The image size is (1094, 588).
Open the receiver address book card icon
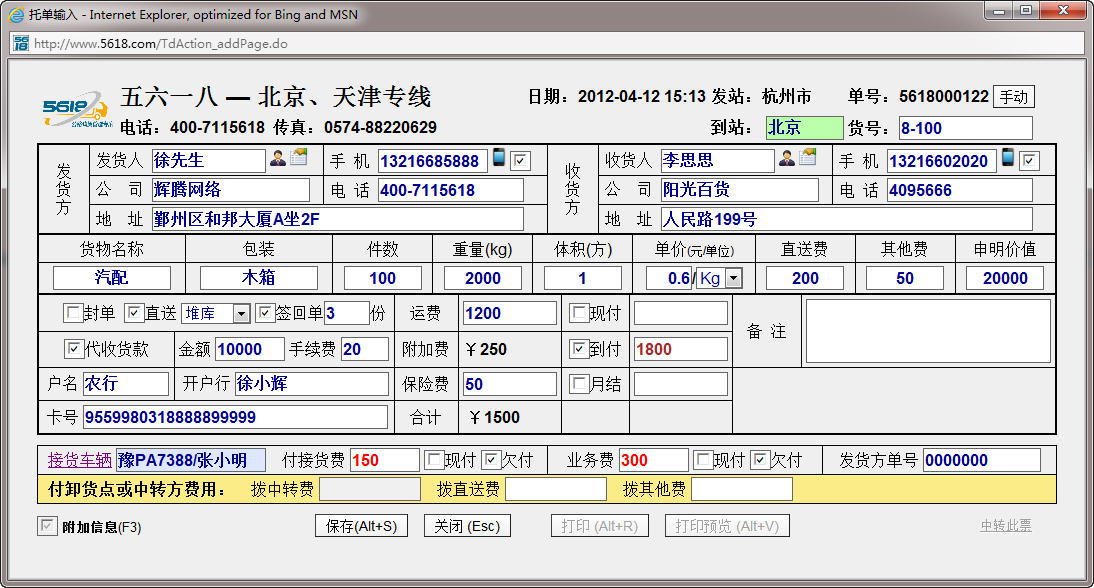(x=808, y=158)
